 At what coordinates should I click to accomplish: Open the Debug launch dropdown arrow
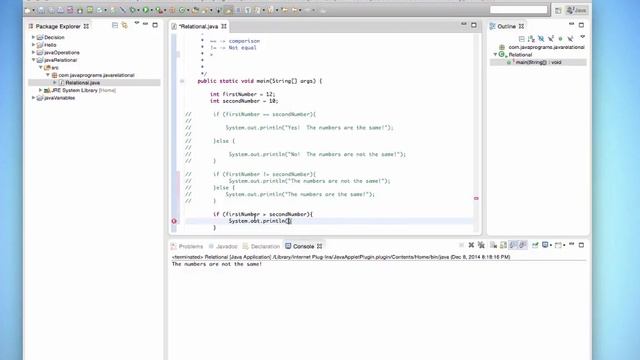(138, 10)
